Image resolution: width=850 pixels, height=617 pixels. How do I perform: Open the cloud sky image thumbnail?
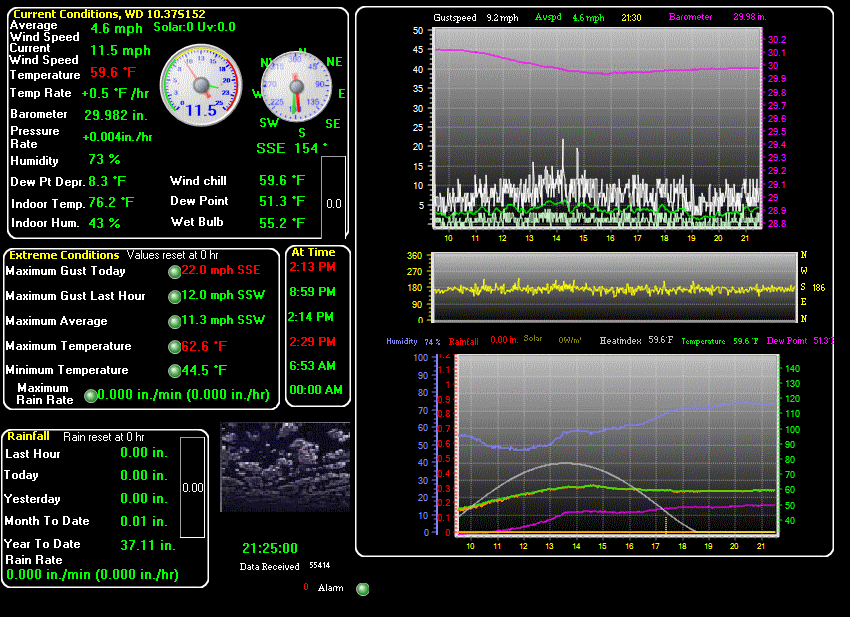coord(285,466)
